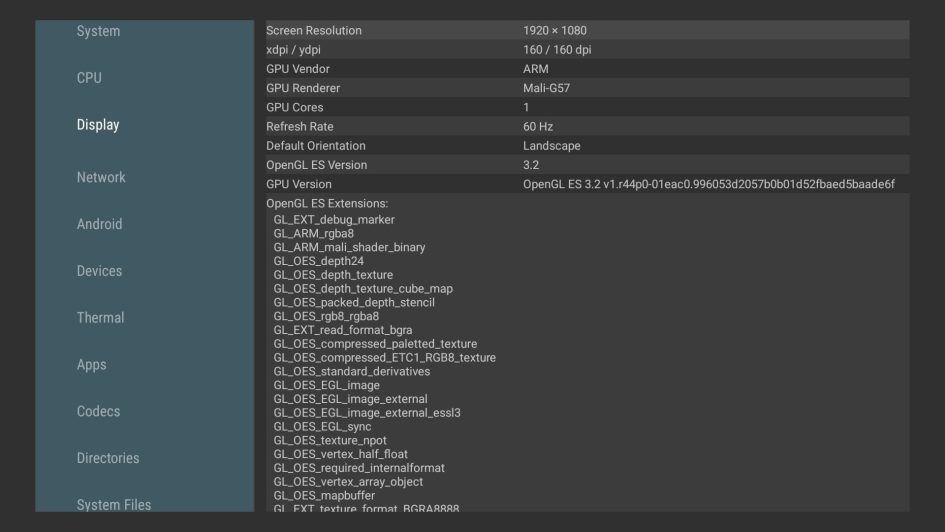Select the CPU sidebar item
Viewport: 945px width, 532px height.
89,78
